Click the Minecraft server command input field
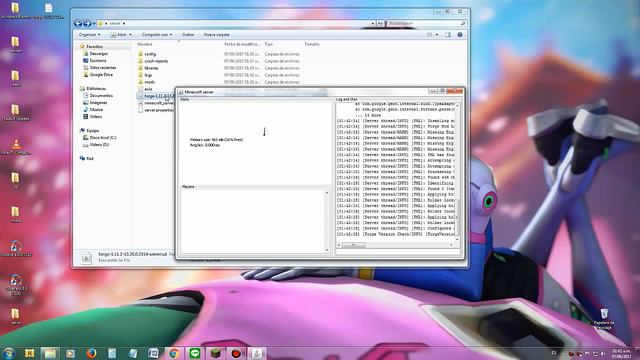The height and width of the screenshot is (360, 640). (x=398, y=252)
